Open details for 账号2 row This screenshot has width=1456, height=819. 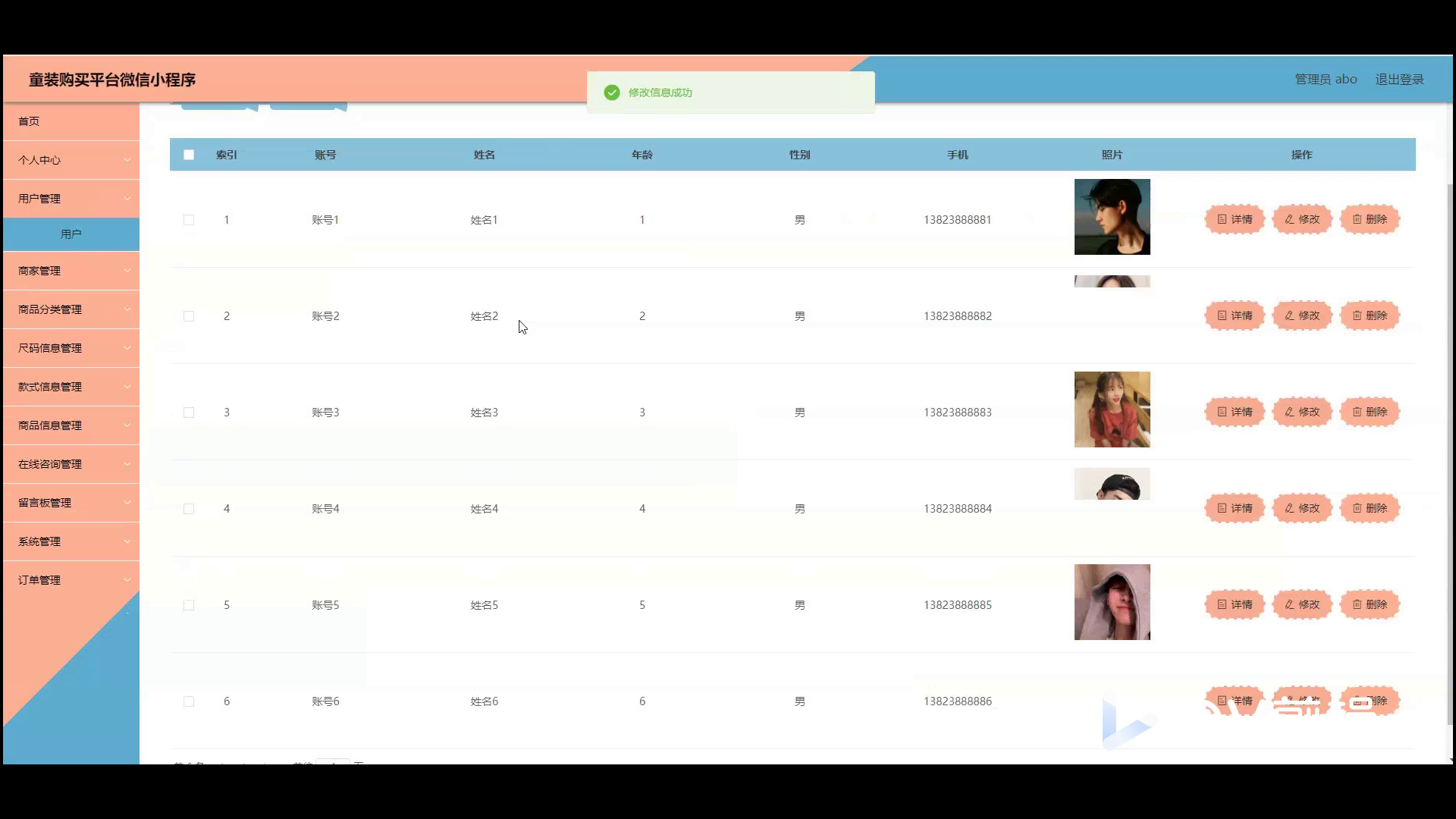coord(1235,315)
